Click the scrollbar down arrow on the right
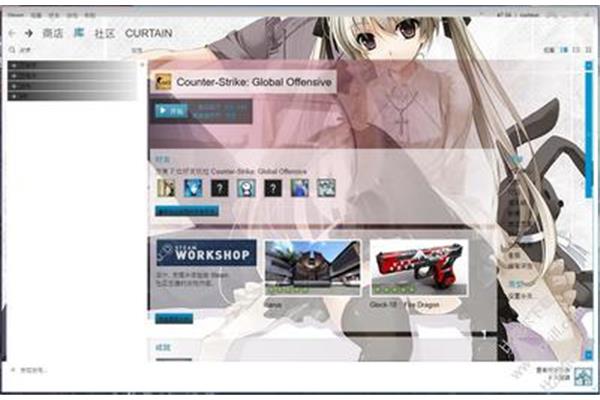The height and width of the screenshot is (400, 600). point(589,355)
